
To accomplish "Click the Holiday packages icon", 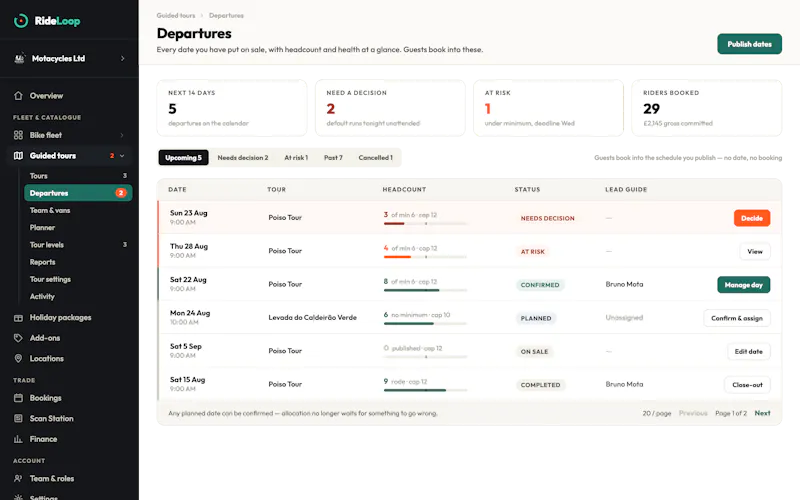I will 18,317.
